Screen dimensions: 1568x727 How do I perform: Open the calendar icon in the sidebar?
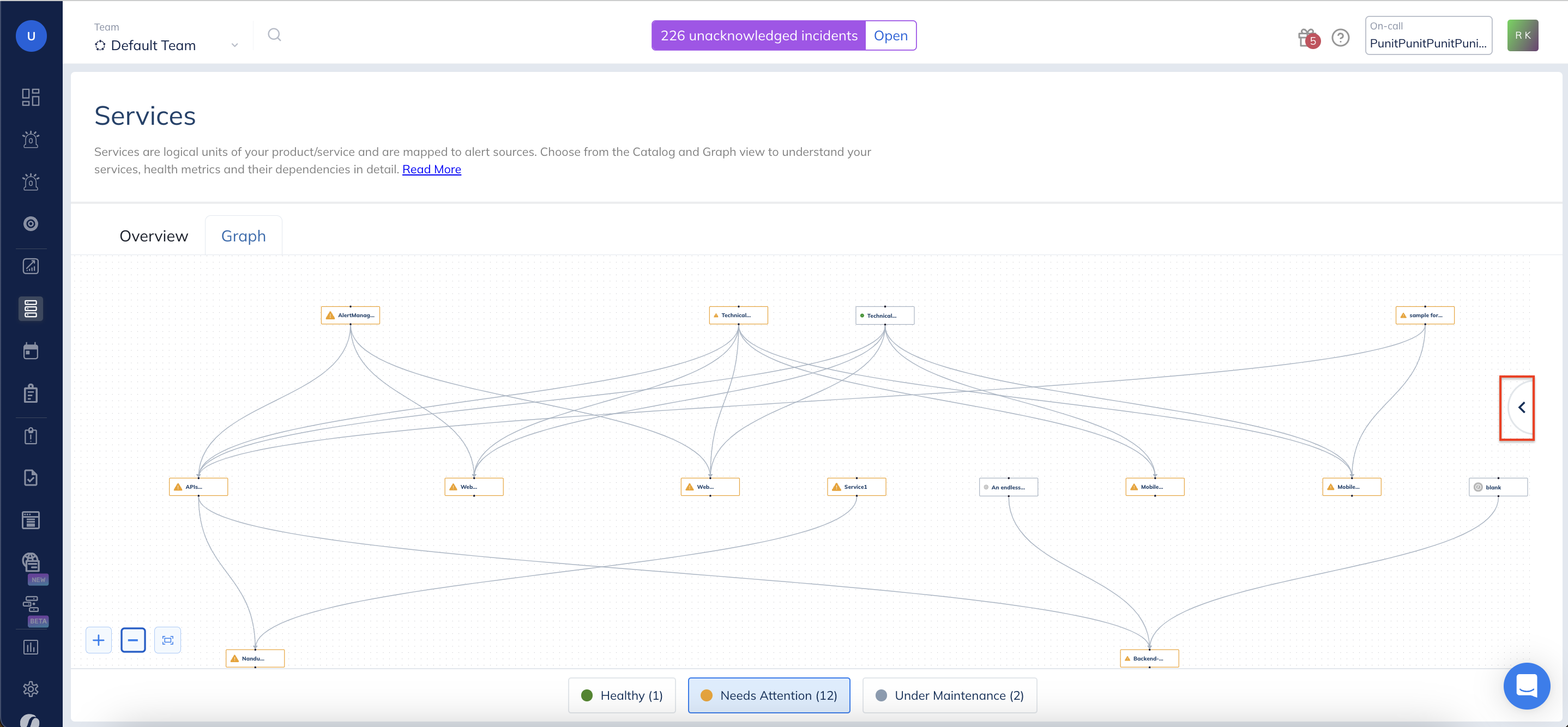coord(31,351)
